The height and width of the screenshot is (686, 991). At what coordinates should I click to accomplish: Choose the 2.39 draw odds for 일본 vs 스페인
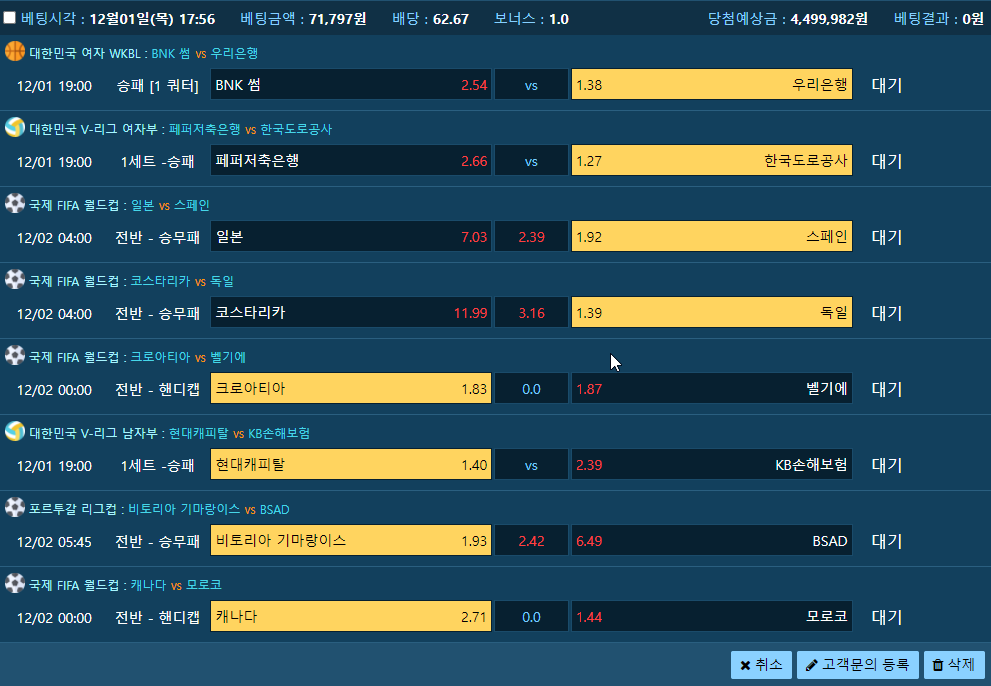tap(531, 236)
